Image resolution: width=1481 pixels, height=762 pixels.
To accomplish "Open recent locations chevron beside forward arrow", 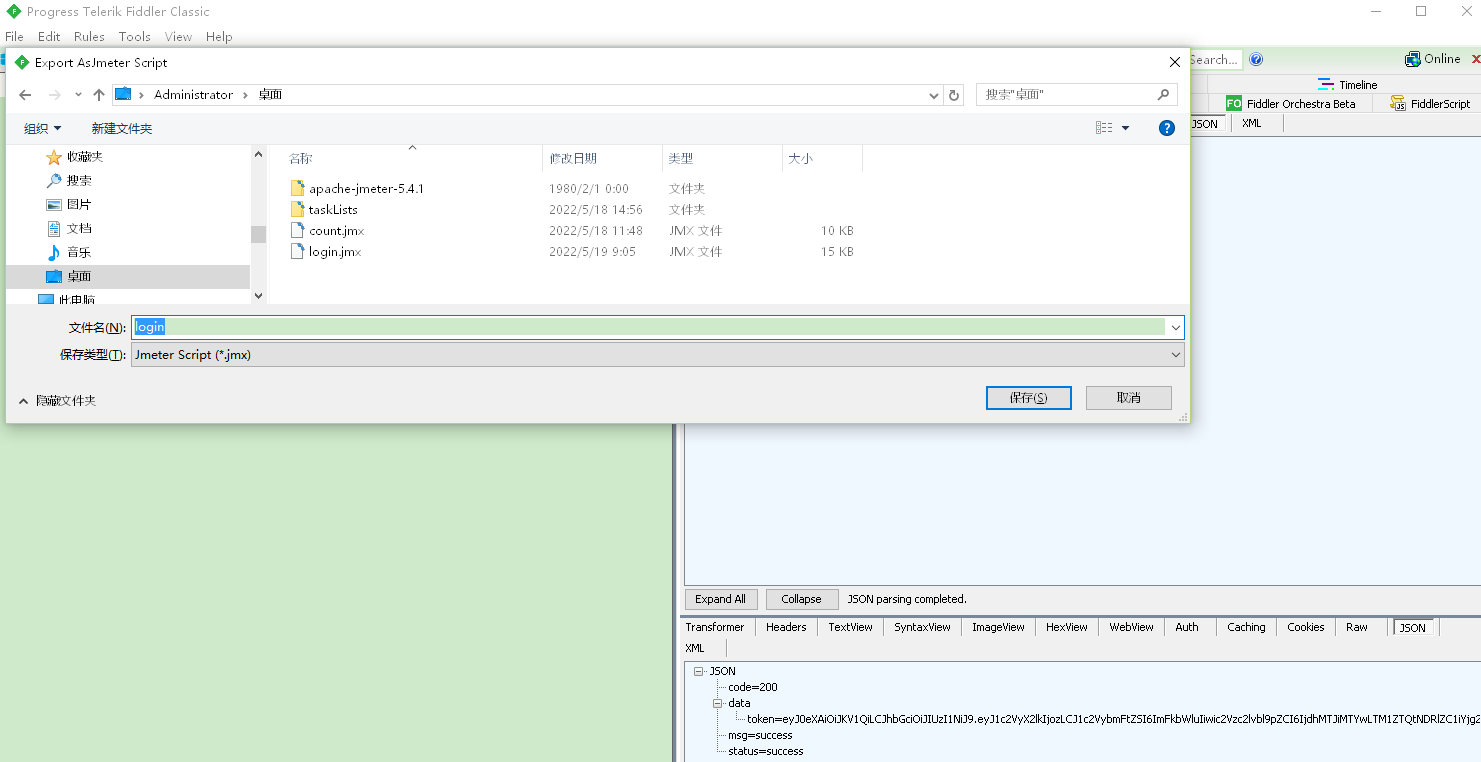I will pos(78,95).
